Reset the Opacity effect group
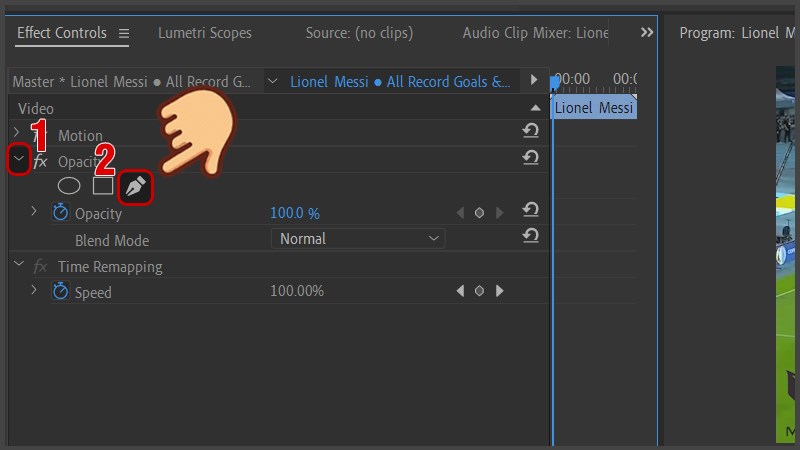The height and width of the screenshot is (450, 800). pos(531,158)
